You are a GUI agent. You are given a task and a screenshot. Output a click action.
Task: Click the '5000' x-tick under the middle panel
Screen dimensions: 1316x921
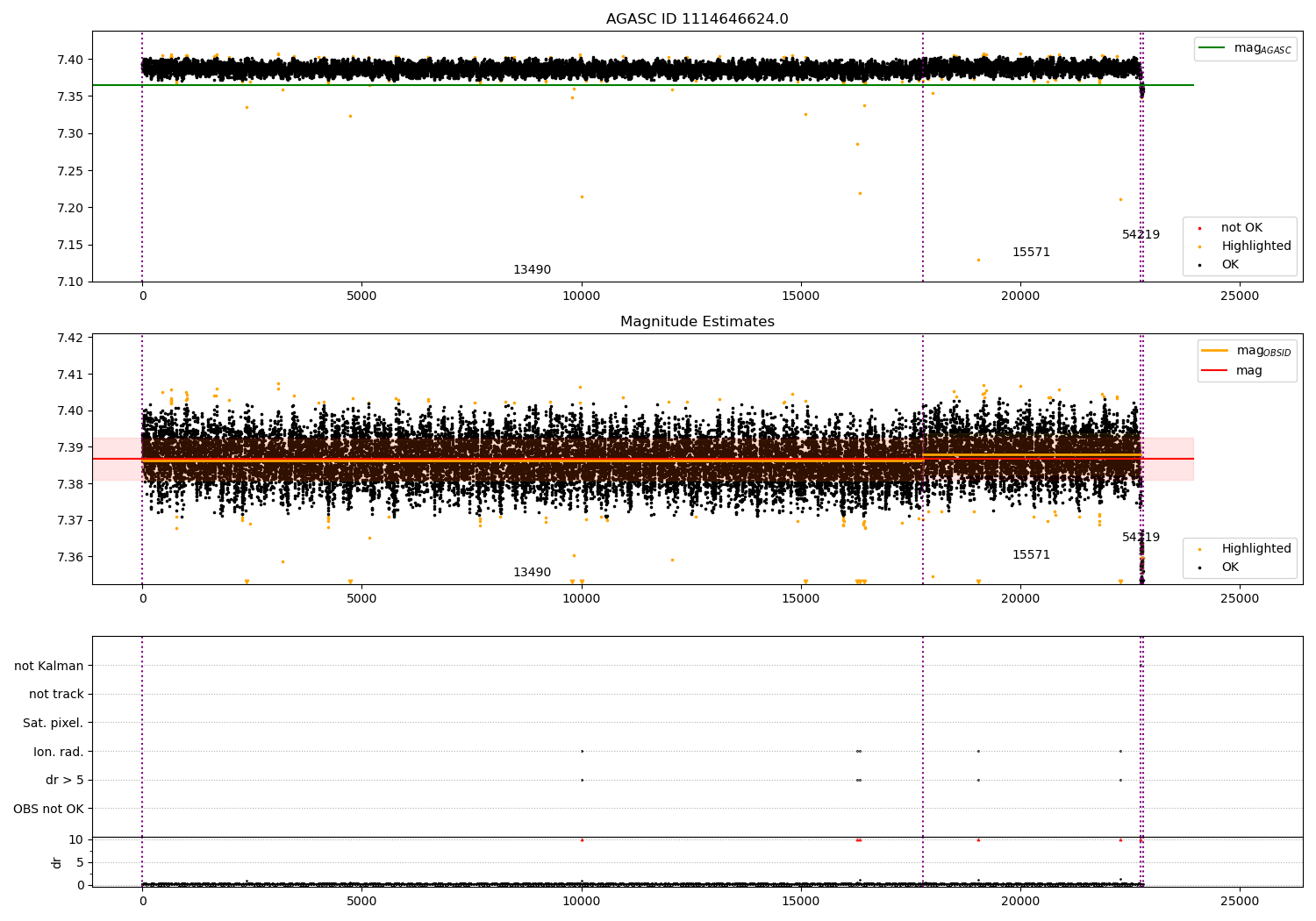tap(361, 599)
